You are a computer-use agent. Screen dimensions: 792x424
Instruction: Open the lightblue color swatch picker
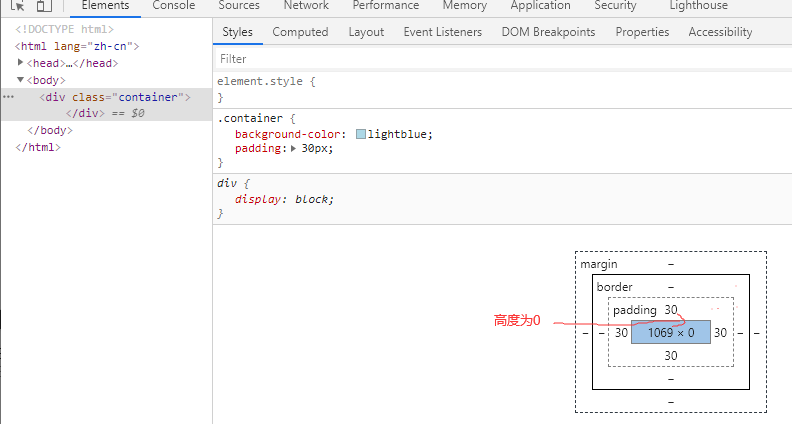click(x=361, y=134)
